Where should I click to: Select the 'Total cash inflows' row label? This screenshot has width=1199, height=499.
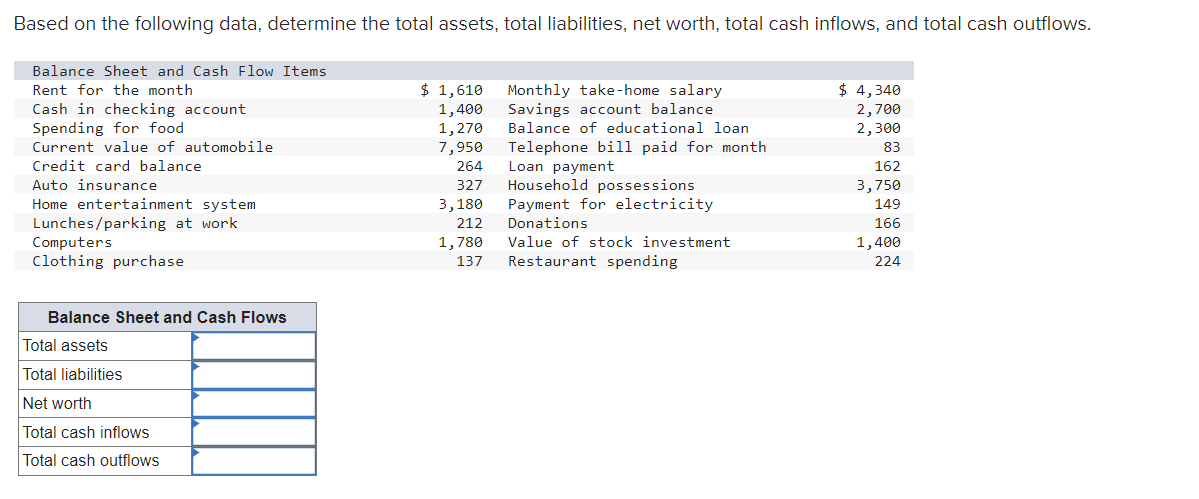[86, 433]
